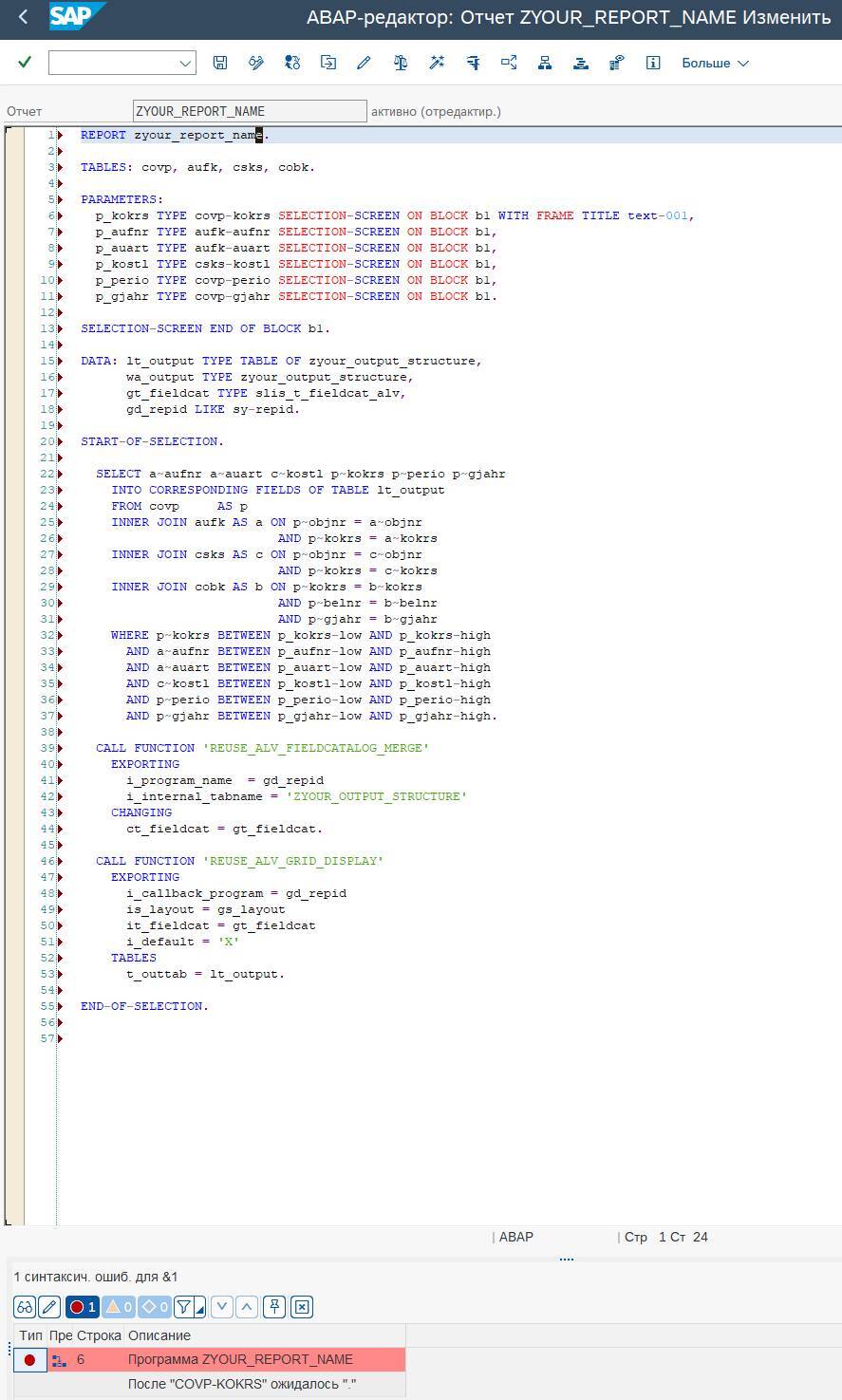Click the Activate magic wand icon

pyautogui.click(x=437, y=63)
